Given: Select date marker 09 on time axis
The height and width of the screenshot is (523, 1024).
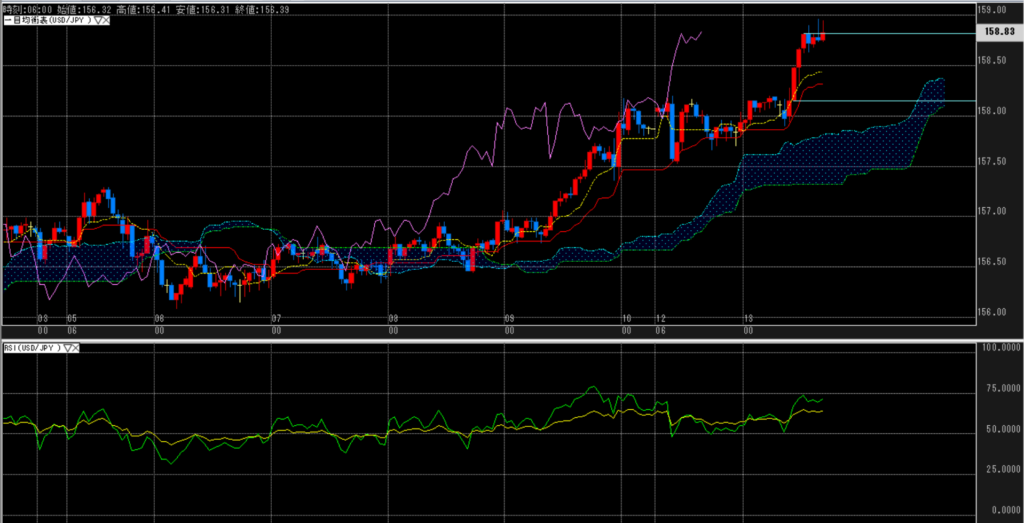Looking at the screenshot, I should tap(508, 320).
